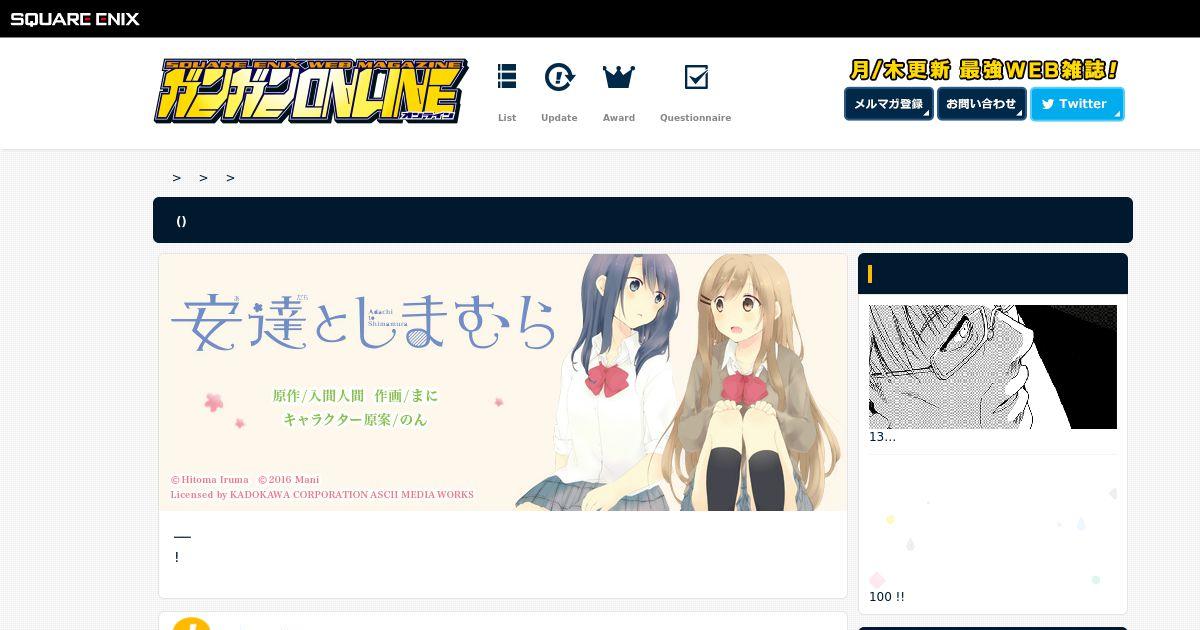The height and width of the screenshot is (630, 1200).
Task: Open the sidebar manga thumbnail labeled 13…
Action: [993, 367]
